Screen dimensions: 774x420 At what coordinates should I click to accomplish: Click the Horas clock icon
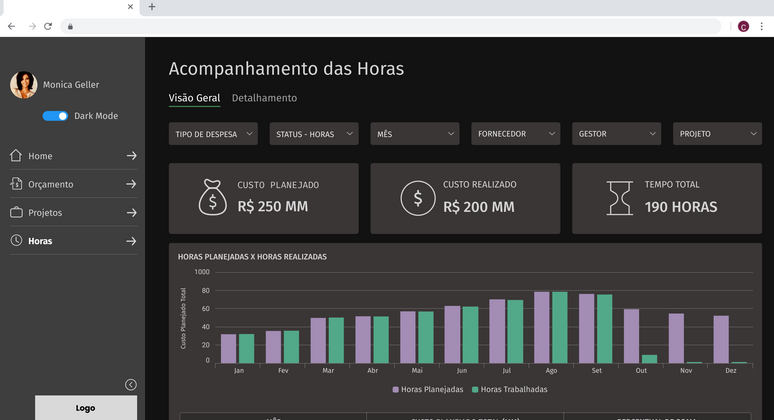coord(16,240)
